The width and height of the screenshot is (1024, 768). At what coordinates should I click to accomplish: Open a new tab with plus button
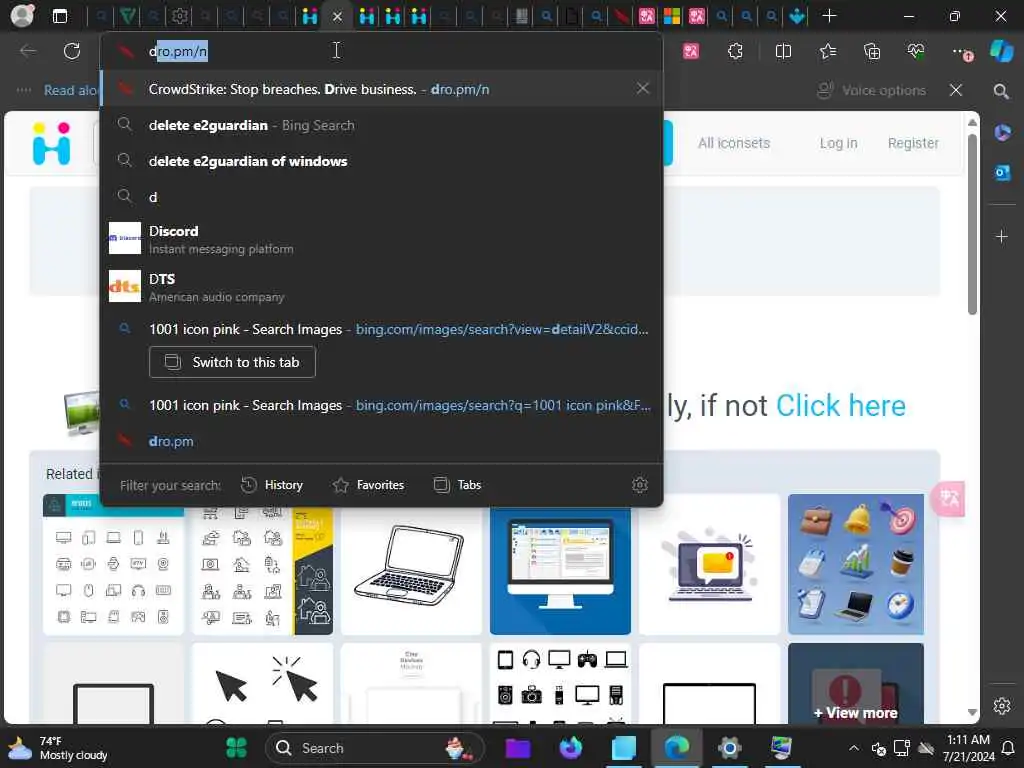[829, 16]
